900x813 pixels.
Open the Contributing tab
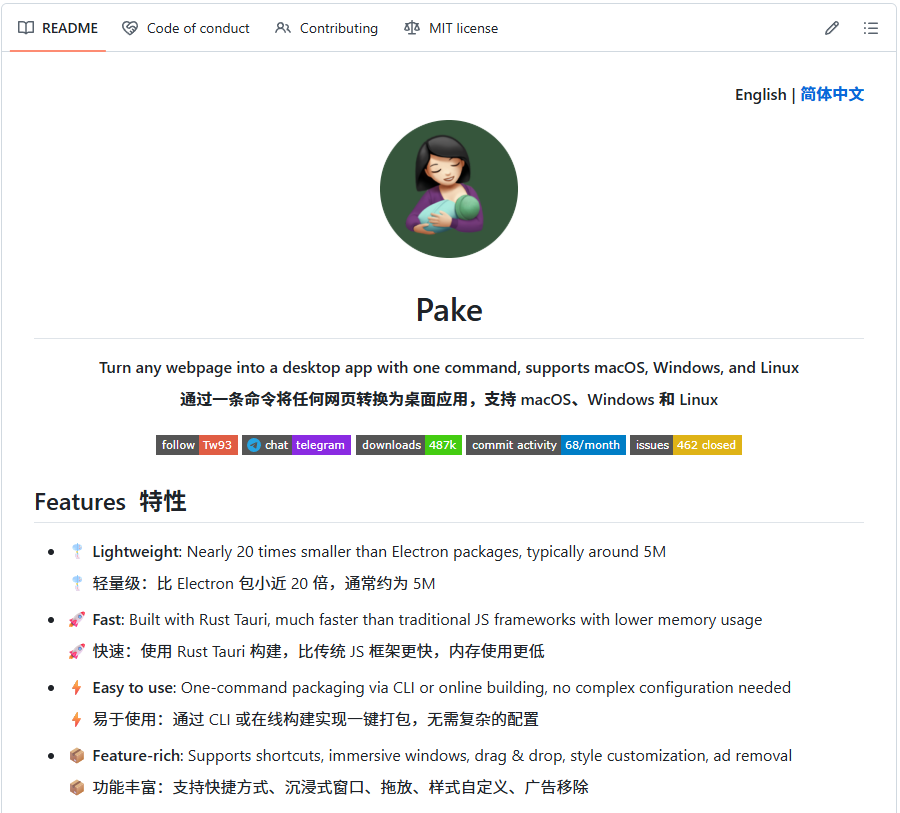327,28
